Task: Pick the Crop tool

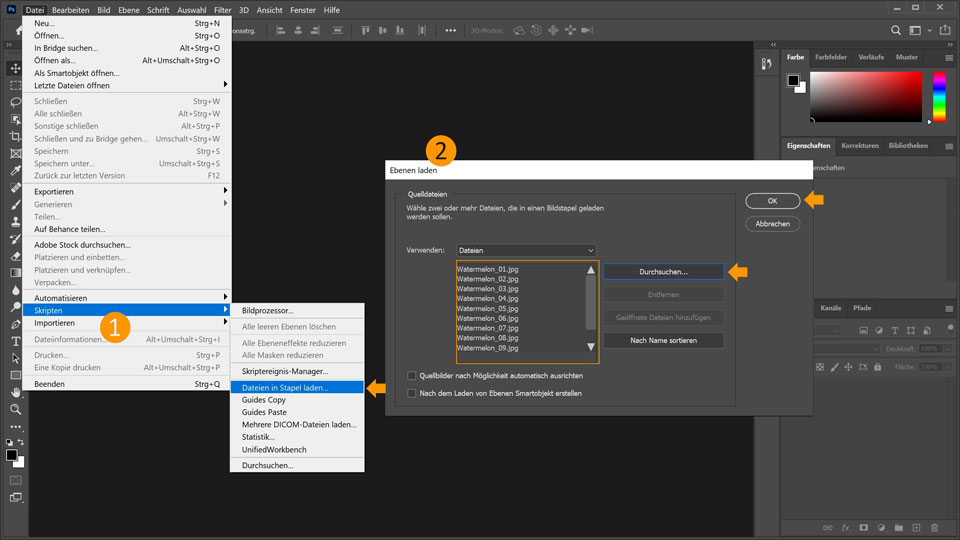Action: 15,136
